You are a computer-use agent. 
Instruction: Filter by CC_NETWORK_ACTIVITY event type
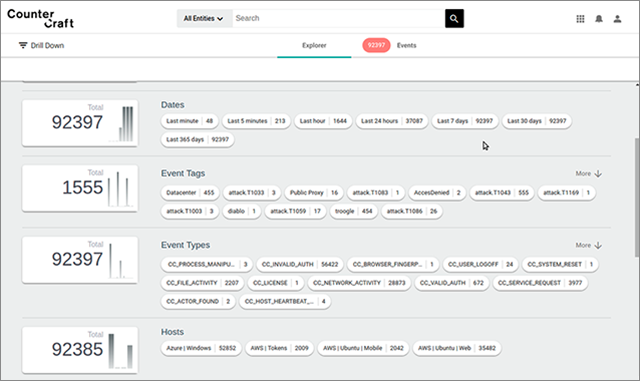tap(359, 283)
